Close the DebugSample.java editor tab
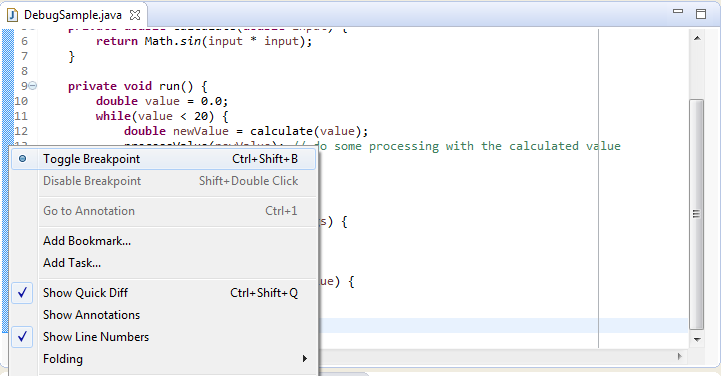This screenshot has width=721, height=376. pyautogui.click(x=135, y=15)
